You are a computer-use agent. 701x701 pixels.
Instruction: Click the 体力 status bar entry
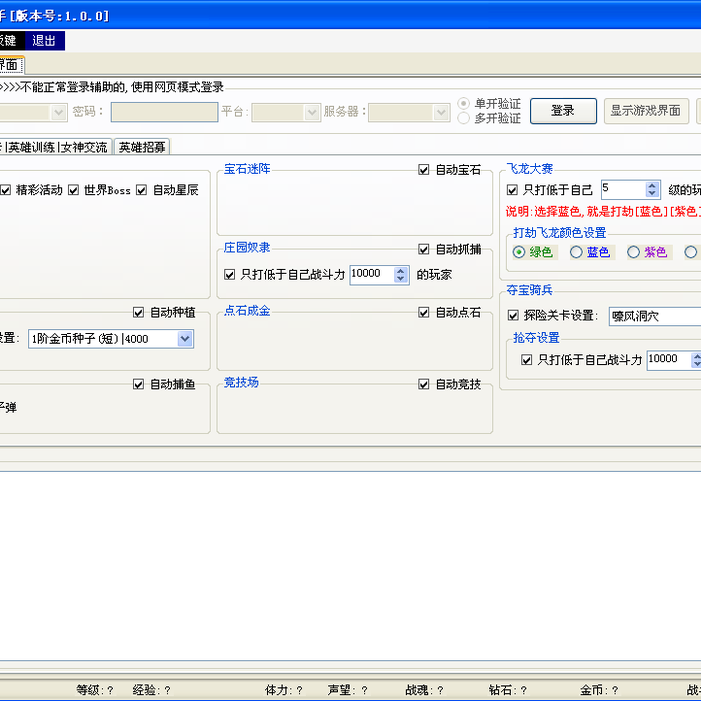coord(284,690)
